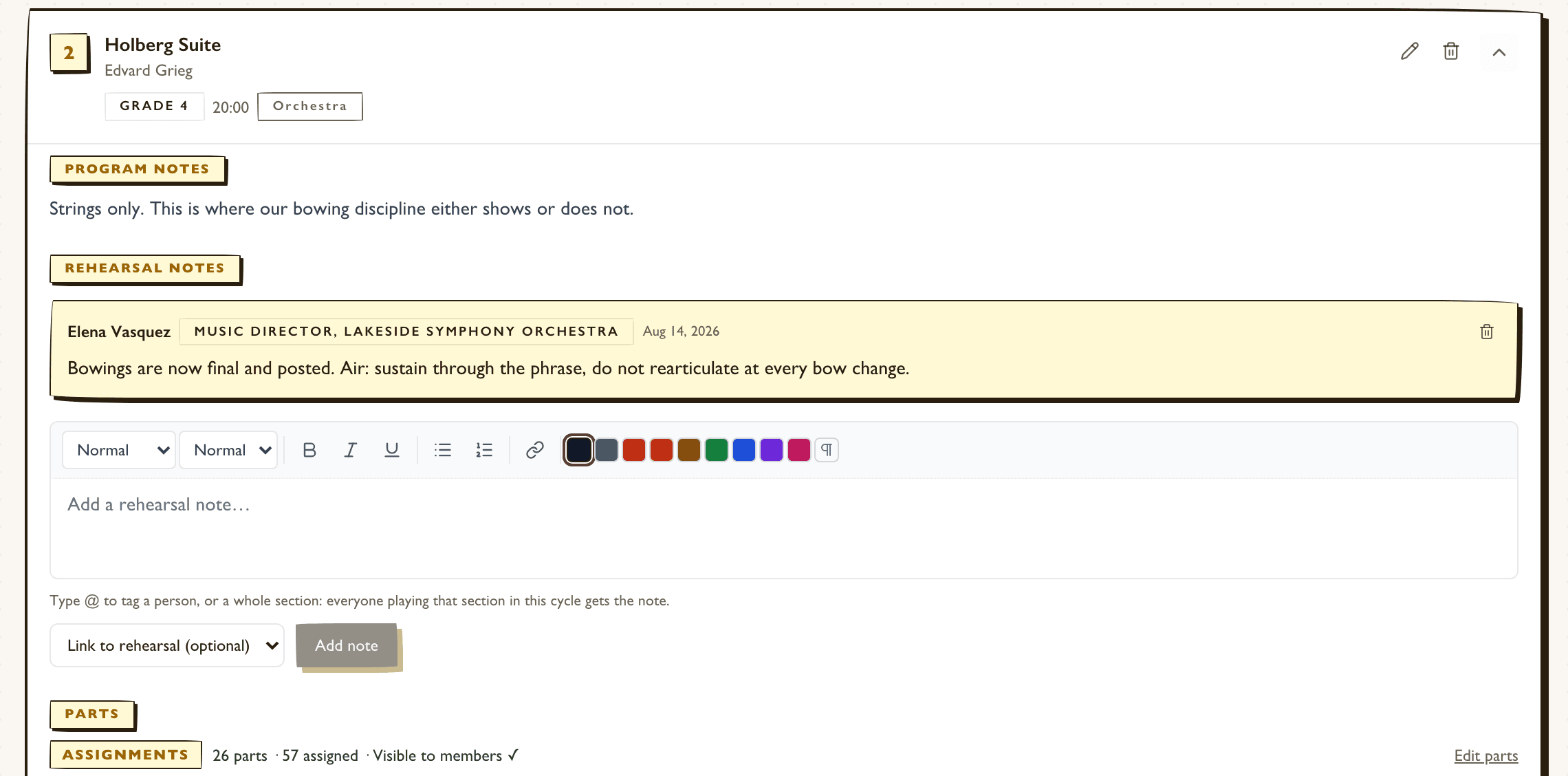Choose the pink text color swatch
1568x776 pixels.
click(799, 450)
